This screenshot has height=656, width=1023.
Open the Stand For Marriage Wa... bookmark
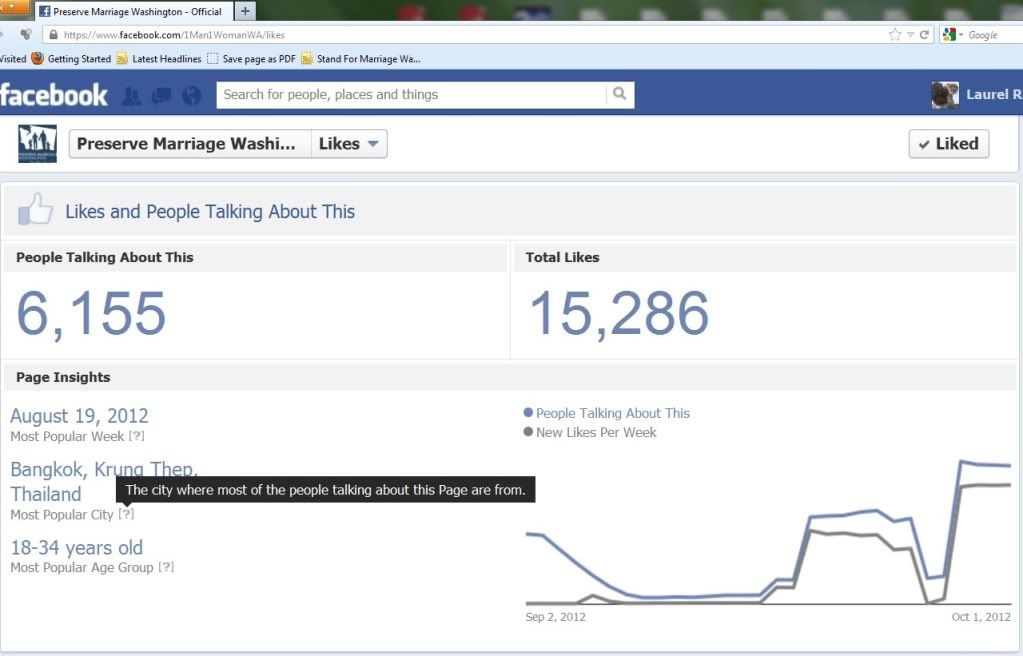[369, 59]
